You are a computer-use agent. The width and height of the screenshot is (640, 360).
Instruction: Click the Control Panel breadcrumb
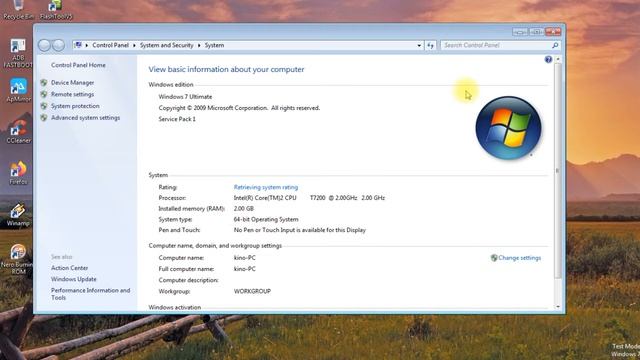tap(110, 45)
